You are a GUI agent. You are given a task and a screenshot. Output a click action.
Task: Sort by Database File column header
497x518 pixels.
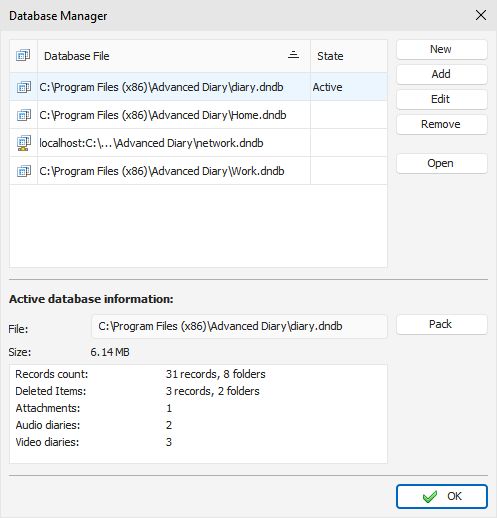174,56
